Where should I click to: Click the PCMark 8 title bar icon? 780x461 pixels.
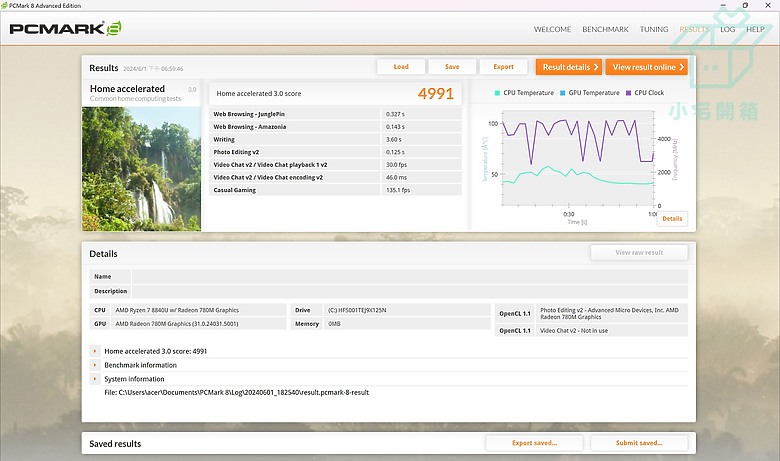[x=4, y=5]
